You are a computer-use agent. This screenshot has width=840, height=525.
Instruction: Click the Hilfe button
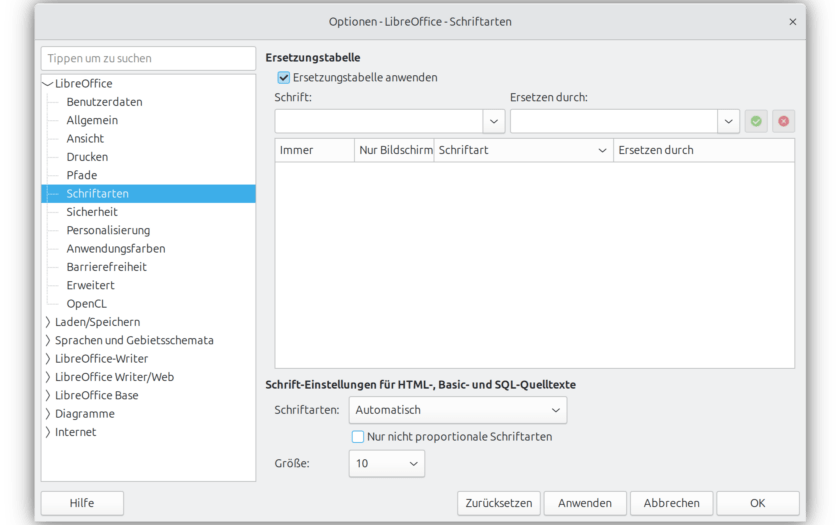pos(82,503)
